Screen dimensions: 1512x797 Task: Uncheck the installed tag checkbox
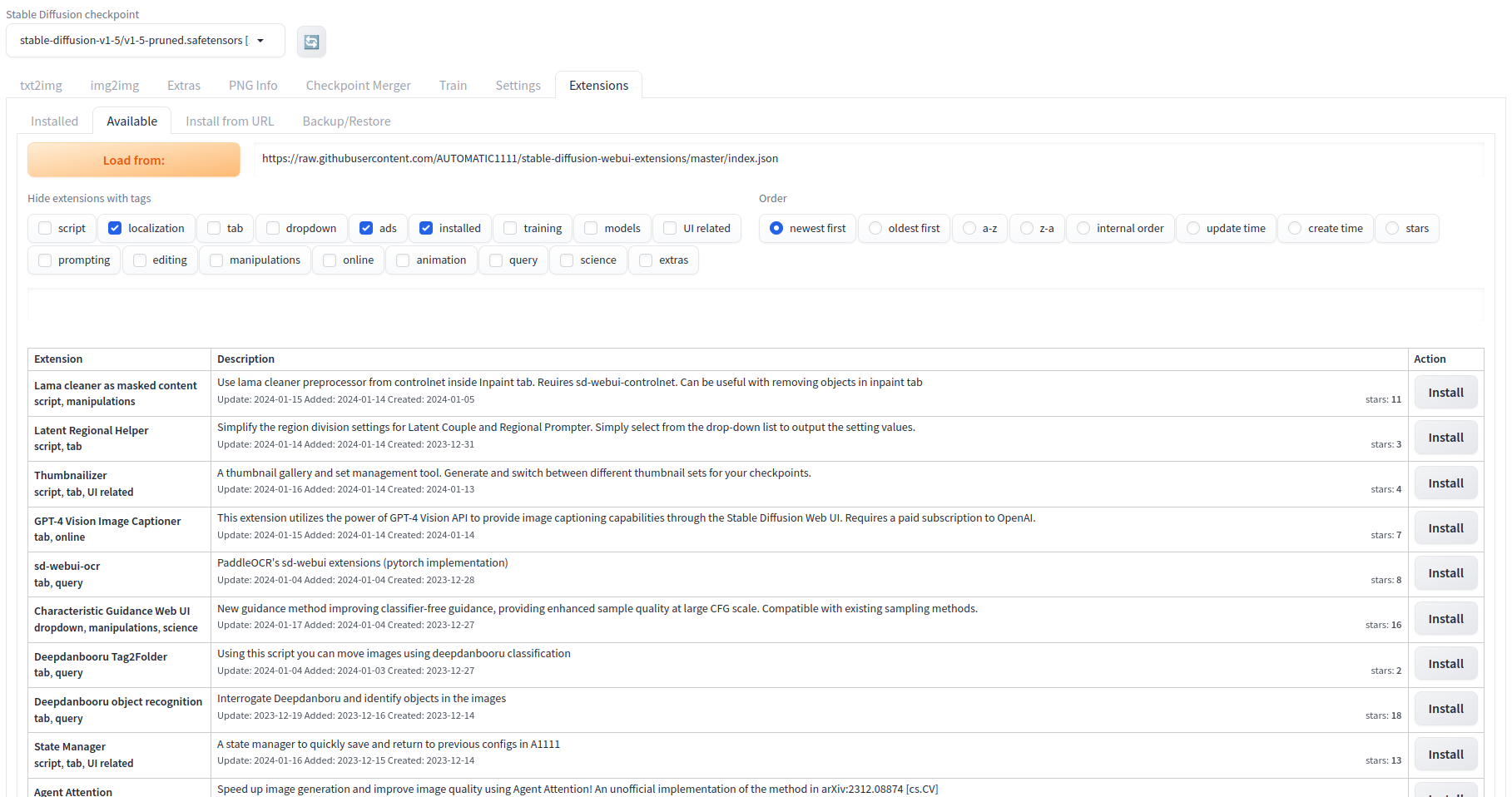[426, 229]
